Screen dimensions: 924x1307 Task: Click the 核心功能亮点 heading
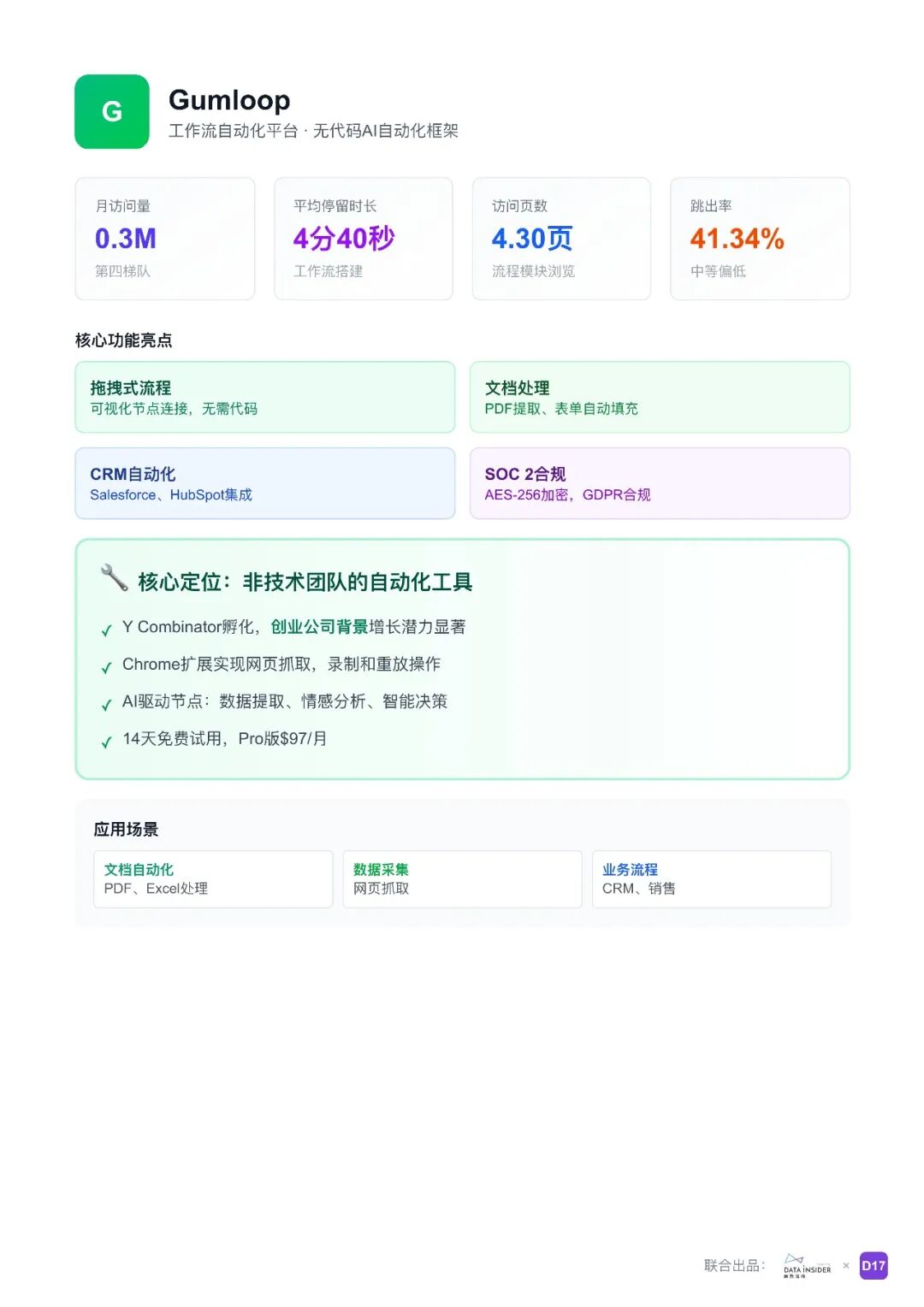point(124,340)
